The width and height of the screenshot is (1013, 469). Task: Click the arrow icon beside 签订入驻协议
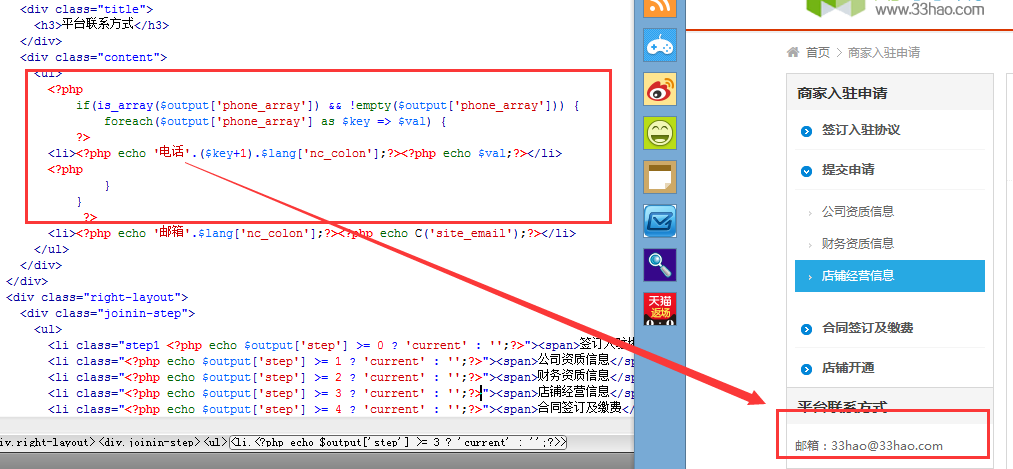pos(806,131)
